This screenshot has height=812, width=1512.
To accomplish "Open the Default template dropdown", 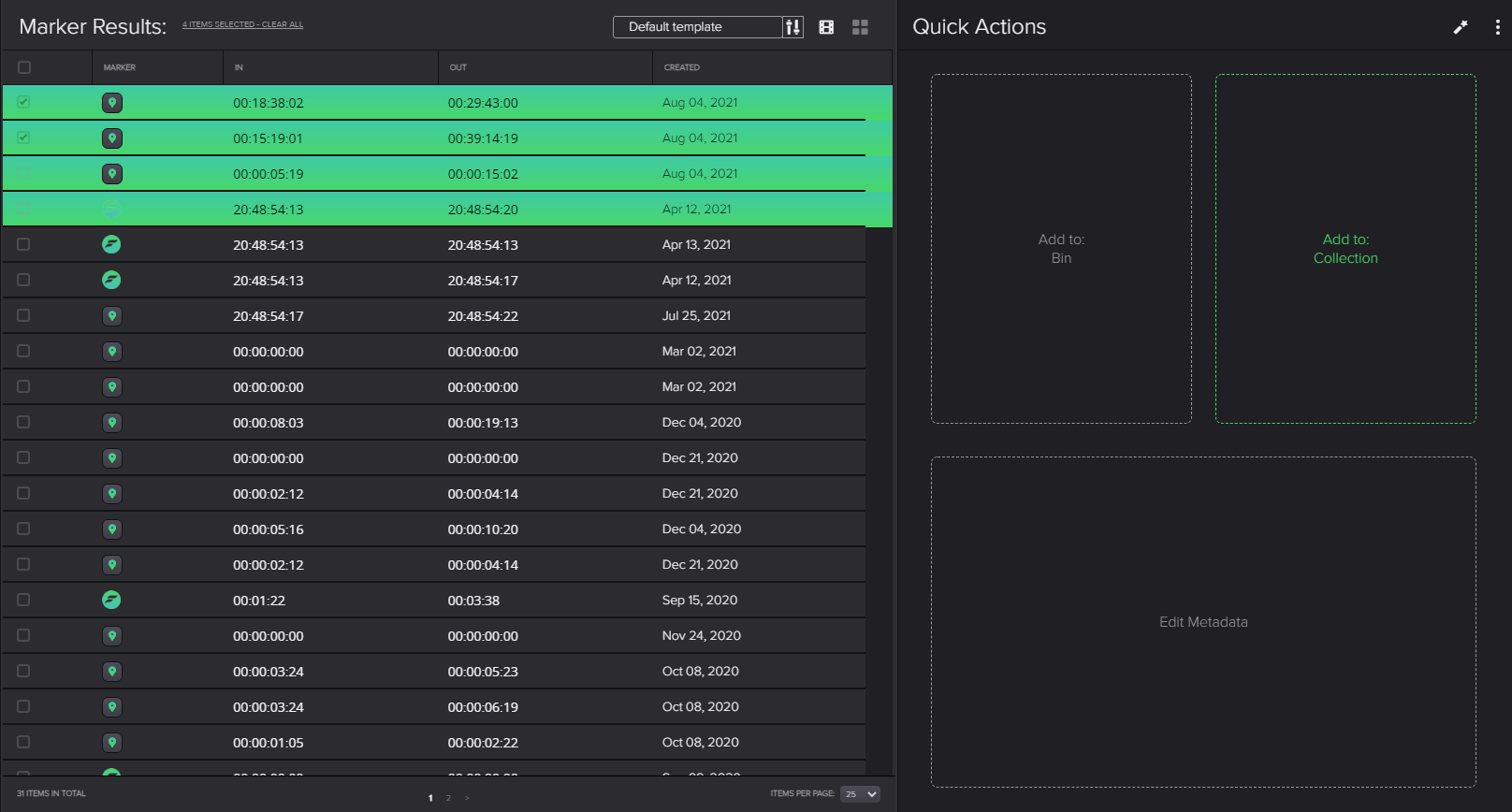I will [x=697, y=27].
